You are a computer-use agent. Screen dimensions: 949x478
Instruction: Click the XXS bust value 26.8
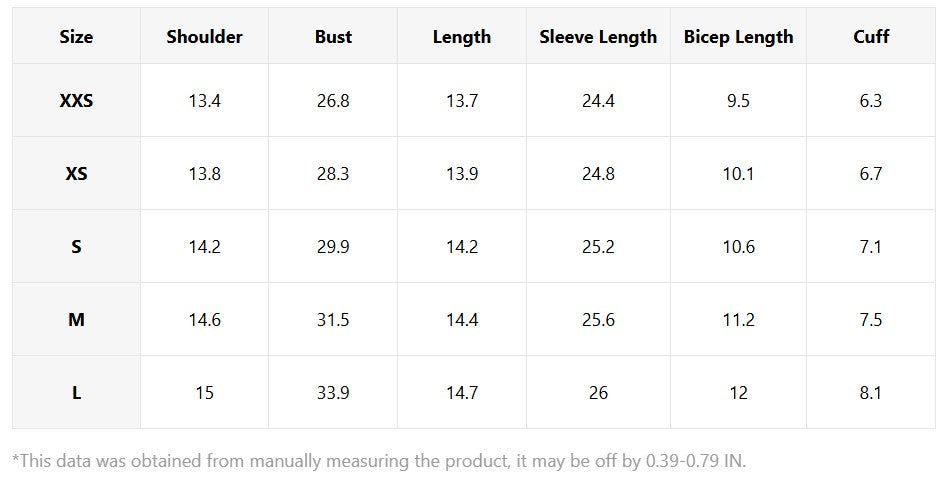click(x=333, y=101)
